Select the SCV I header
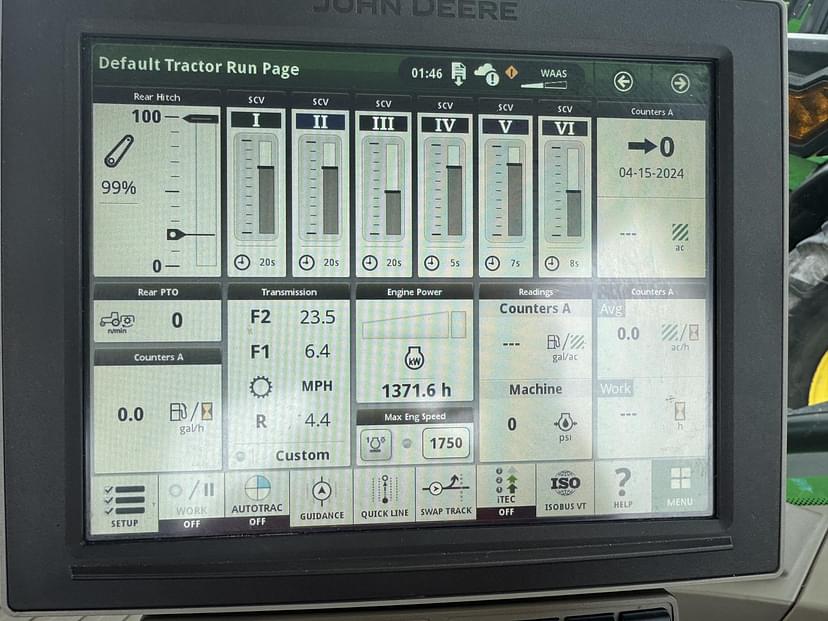The width and height of the screenshot is (828, 621). [x=256, y=120]
